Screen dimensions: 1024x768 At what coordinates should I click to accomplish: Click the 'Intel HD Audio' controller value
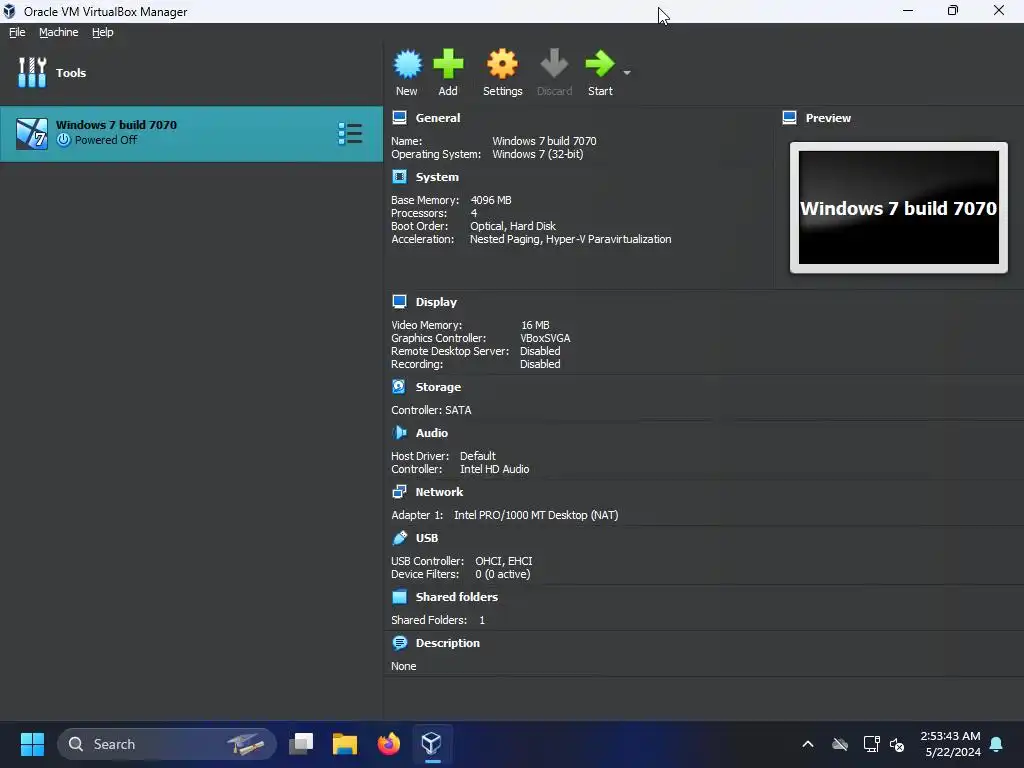(494, 469)
